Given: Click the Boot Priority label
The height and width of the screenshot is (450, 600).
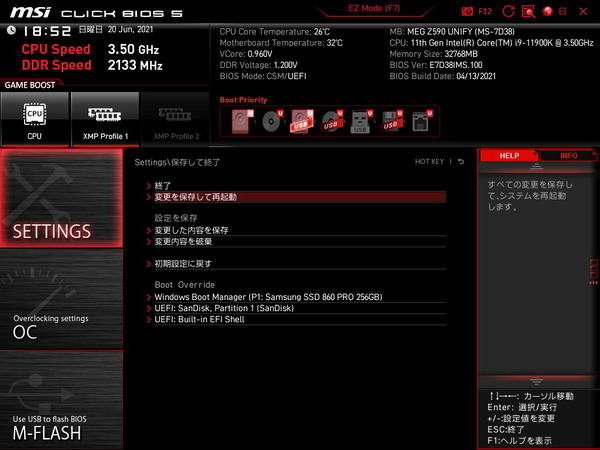Looking at the screenshot, I should (243, 99).
